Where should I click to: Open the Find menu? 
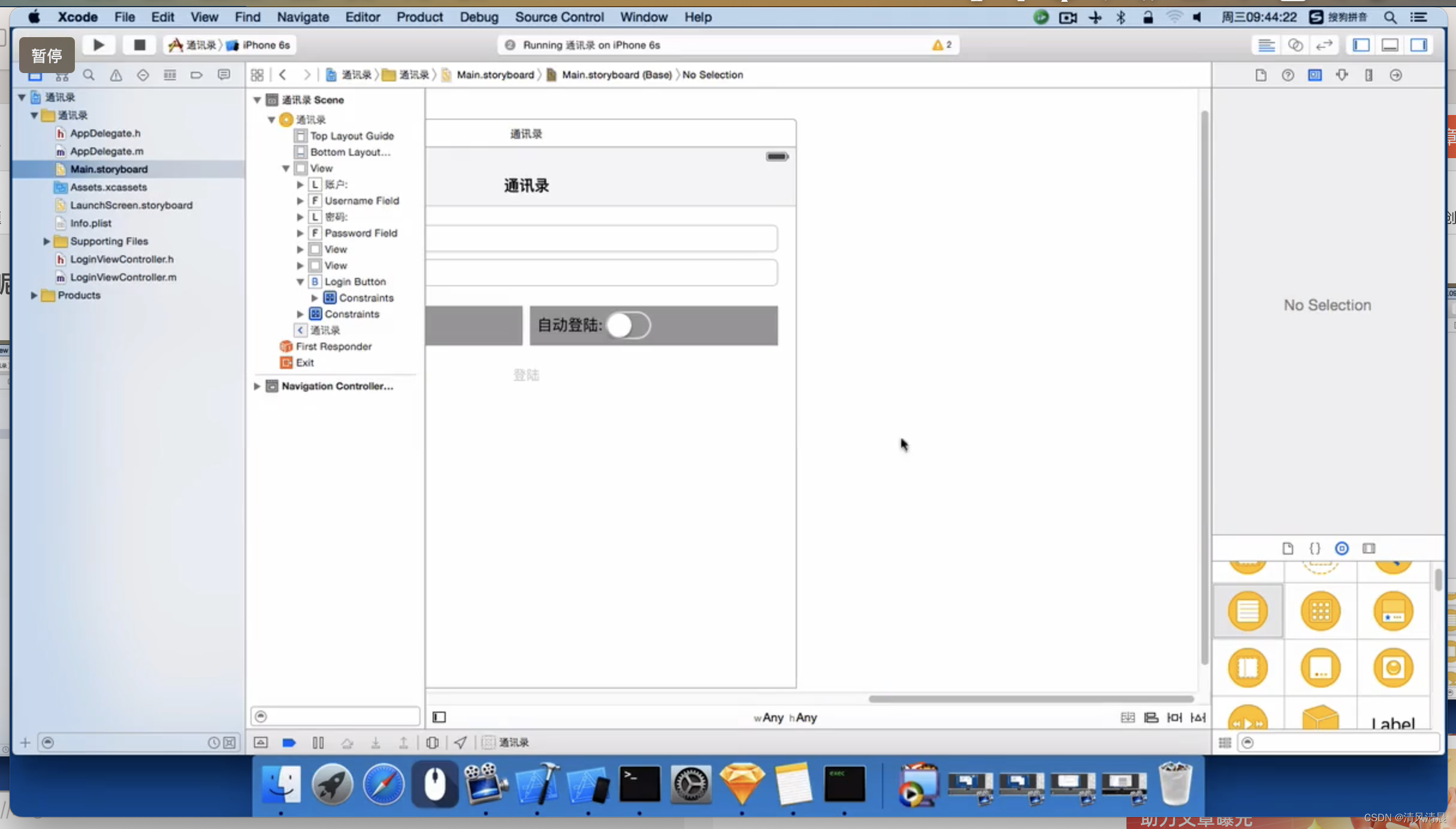[247, 17]
